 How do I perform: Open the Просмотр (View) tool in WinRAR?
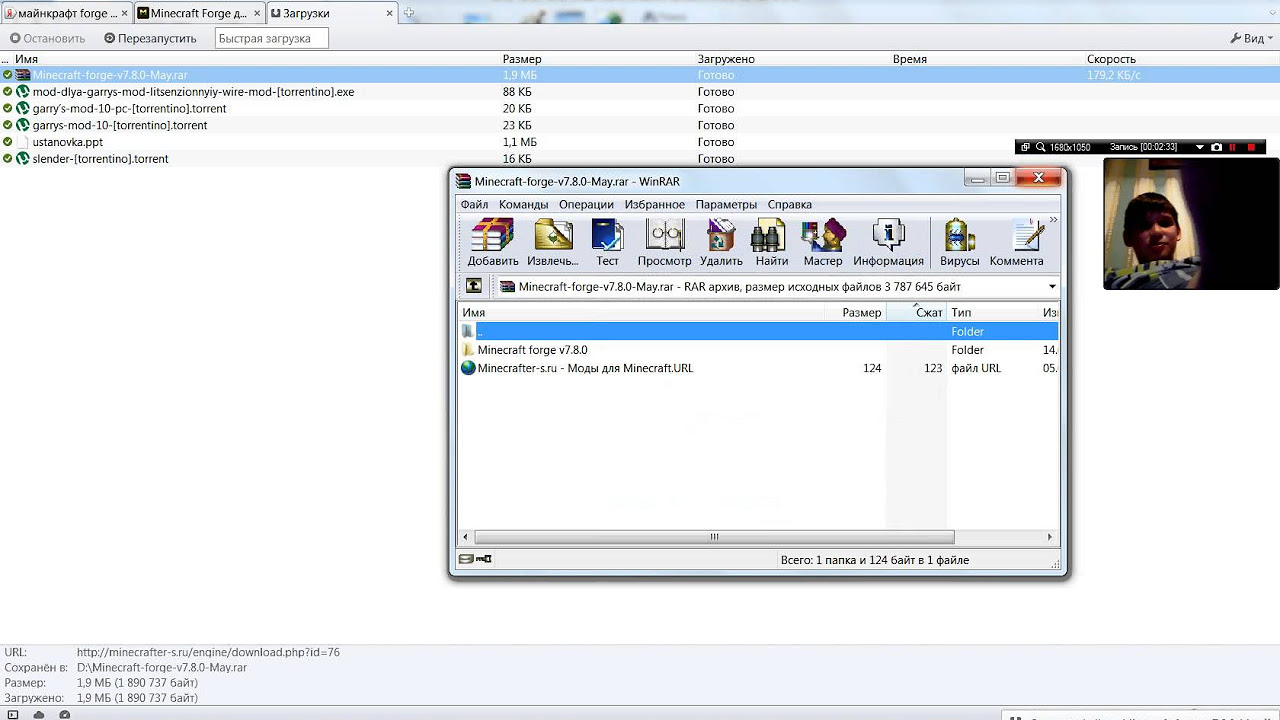[665, 243]
